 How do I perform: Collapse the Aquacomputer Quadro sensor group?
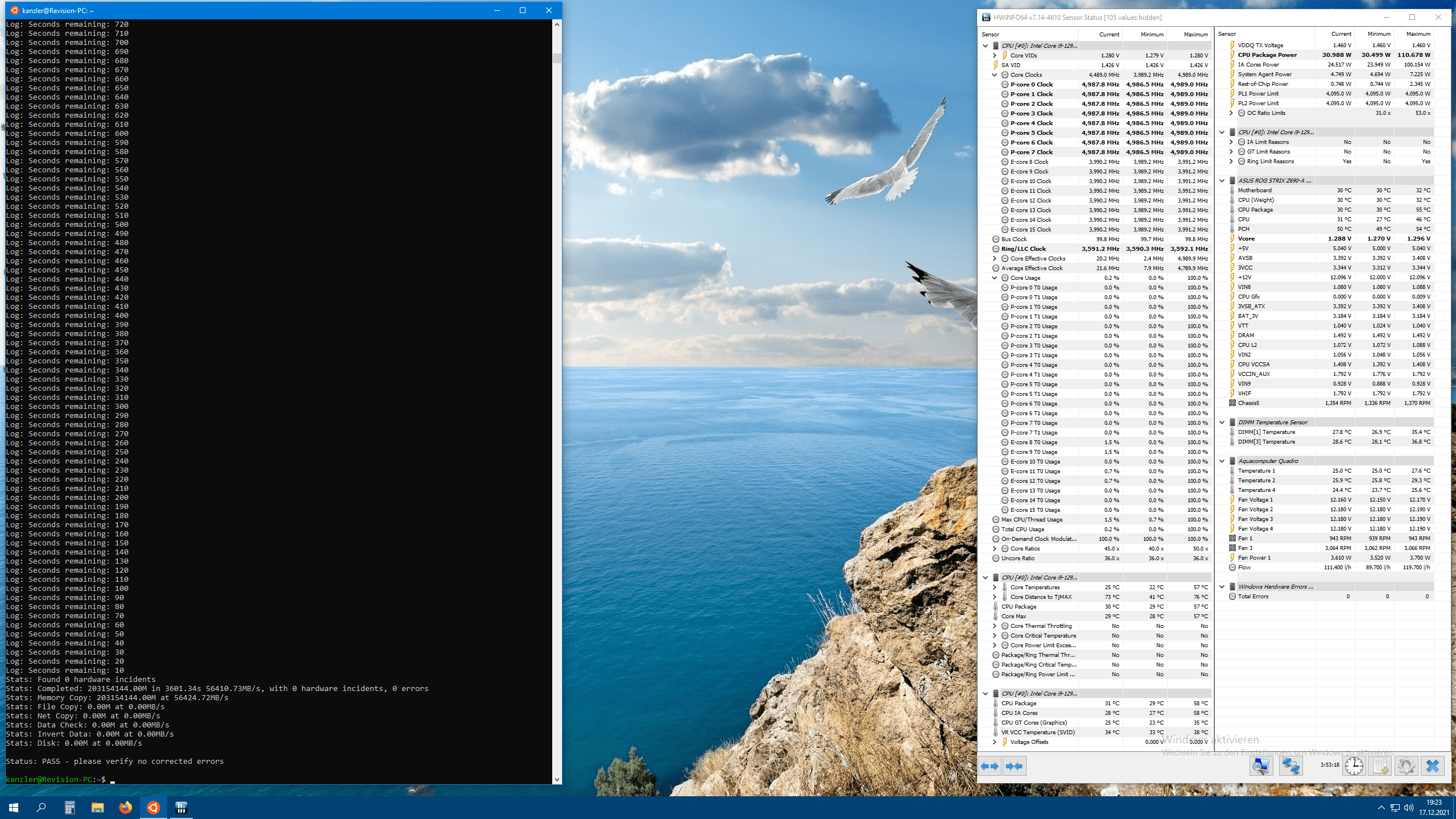click(x=1222, y=461)
